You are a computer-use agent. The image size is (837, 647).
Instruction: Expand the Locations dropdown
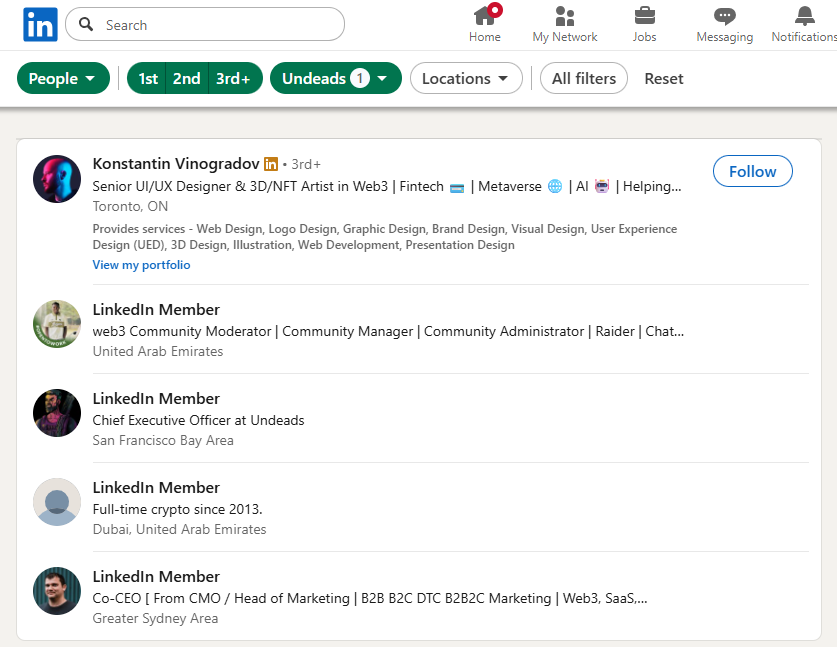pos(466,78)
